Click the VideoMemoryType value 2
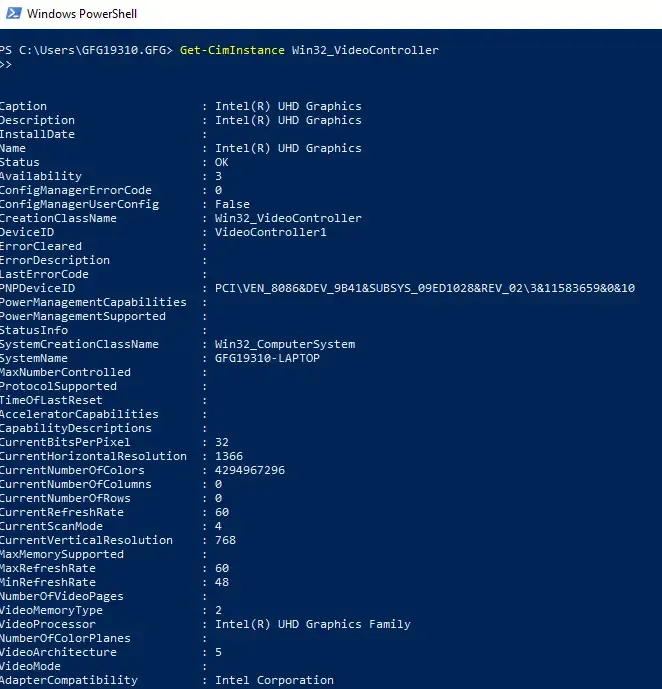This screenshot has width=662, height=689. (218, 610)
